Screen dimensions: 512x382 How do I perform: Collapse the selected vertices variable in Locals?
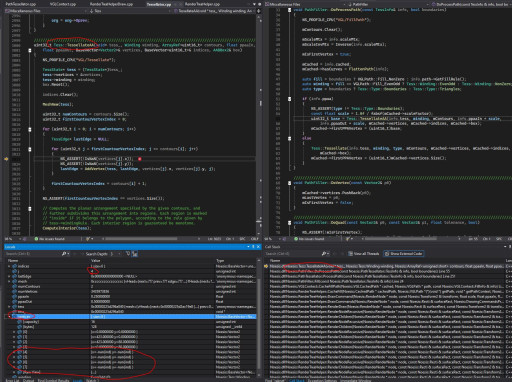click(x=9, y=316)
